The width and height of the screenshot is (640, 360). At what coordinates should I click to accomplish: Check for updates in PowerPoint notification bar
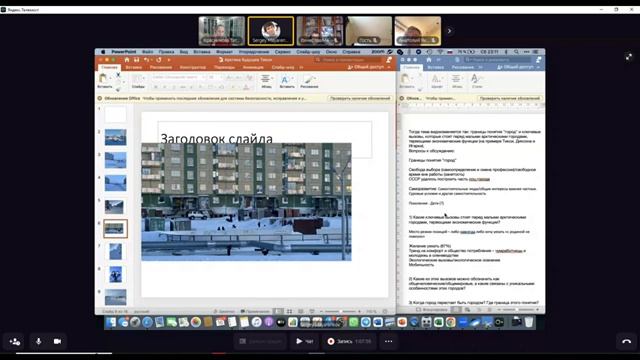(x=360, y=98)
